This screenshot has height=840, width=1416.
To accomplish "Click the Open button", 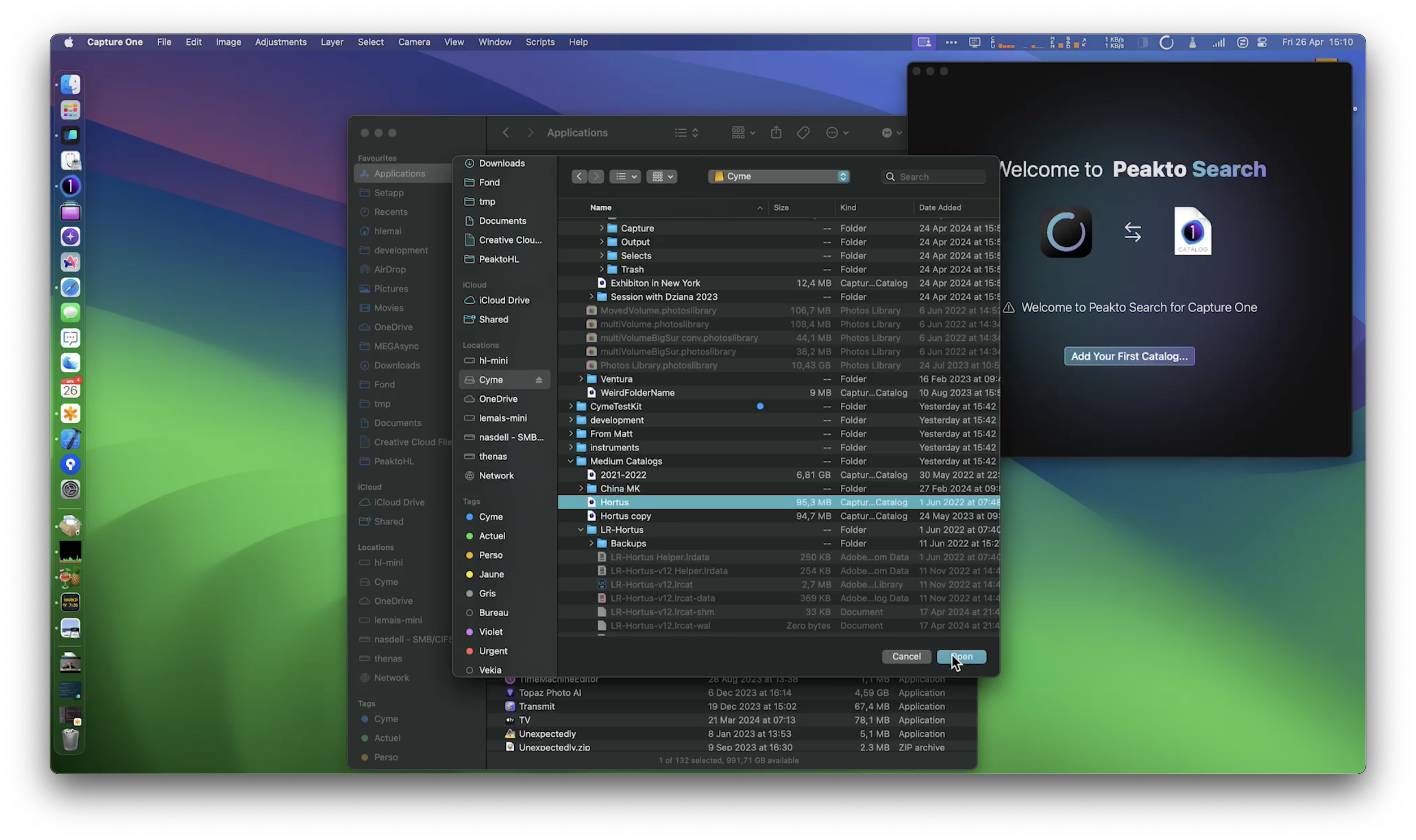I will (x=961, y=657).
